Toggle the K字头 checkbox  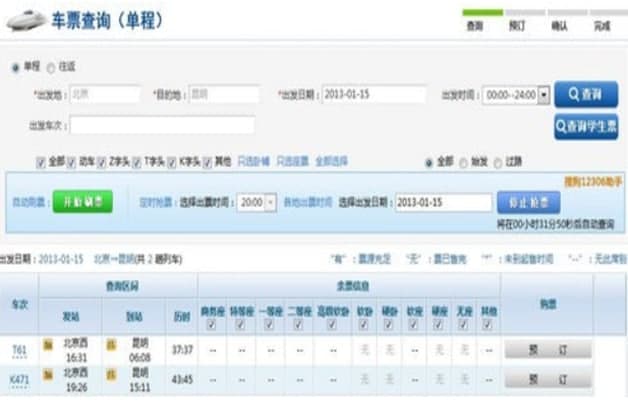pos(171,162)
